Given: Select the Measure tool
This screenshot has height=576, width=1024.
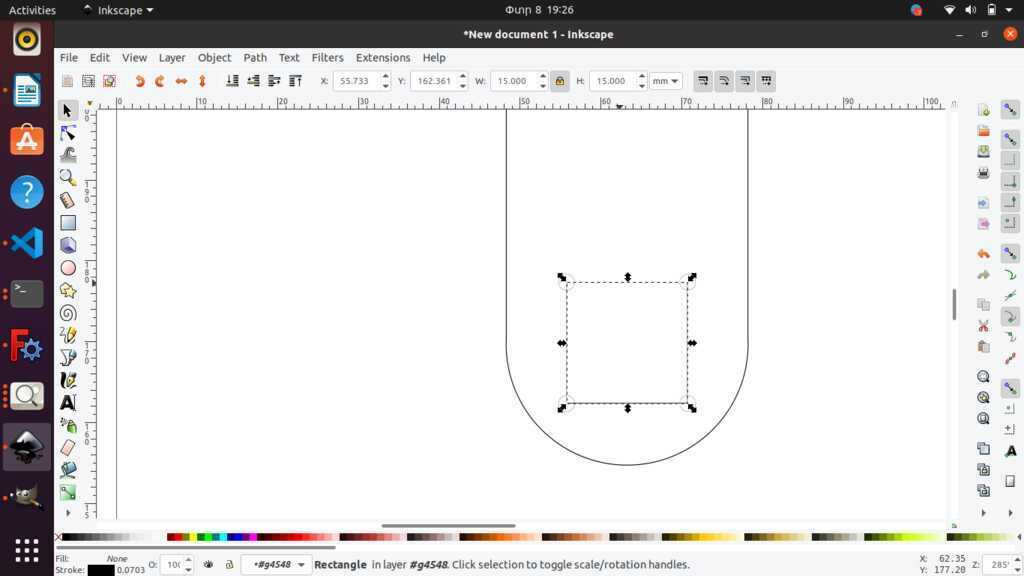Looking at the screenshot, I should point(67,200).
